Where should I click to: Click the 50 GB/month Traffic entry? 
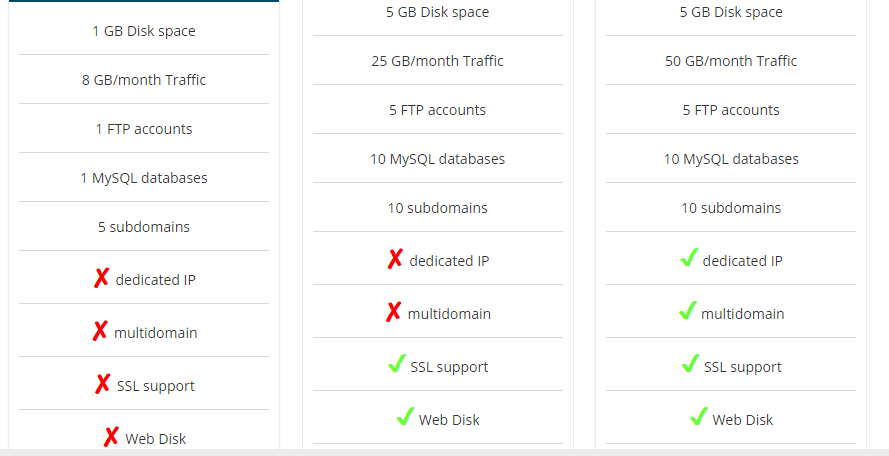731,61
